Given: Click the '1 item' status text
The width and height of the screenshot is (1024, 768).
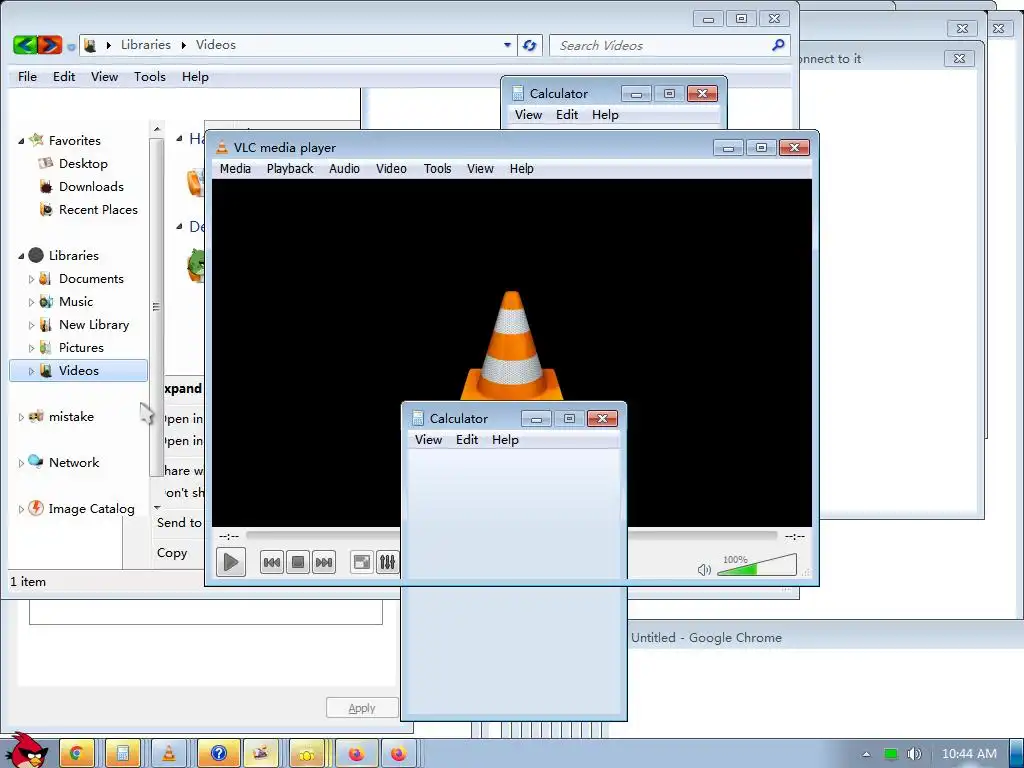Looking at the screenshot, I should (x=28, y=581).
